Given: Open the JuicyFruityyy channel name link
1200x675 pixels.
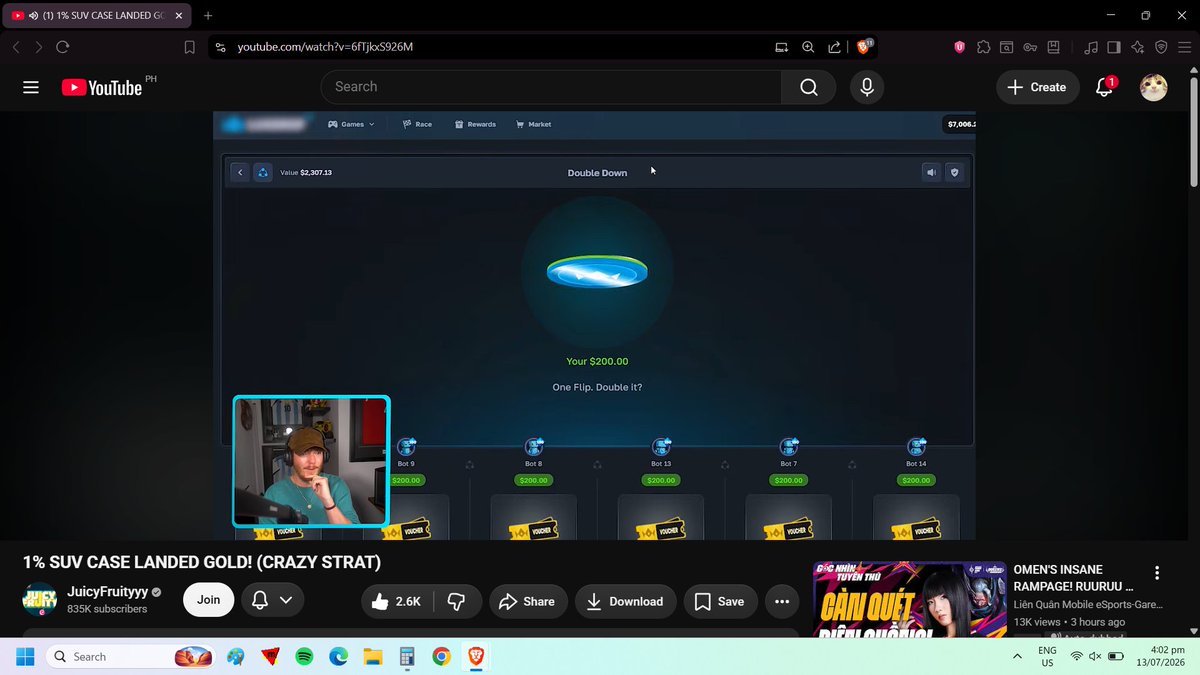Looking at the screenshot, I should tap(106, 591).
